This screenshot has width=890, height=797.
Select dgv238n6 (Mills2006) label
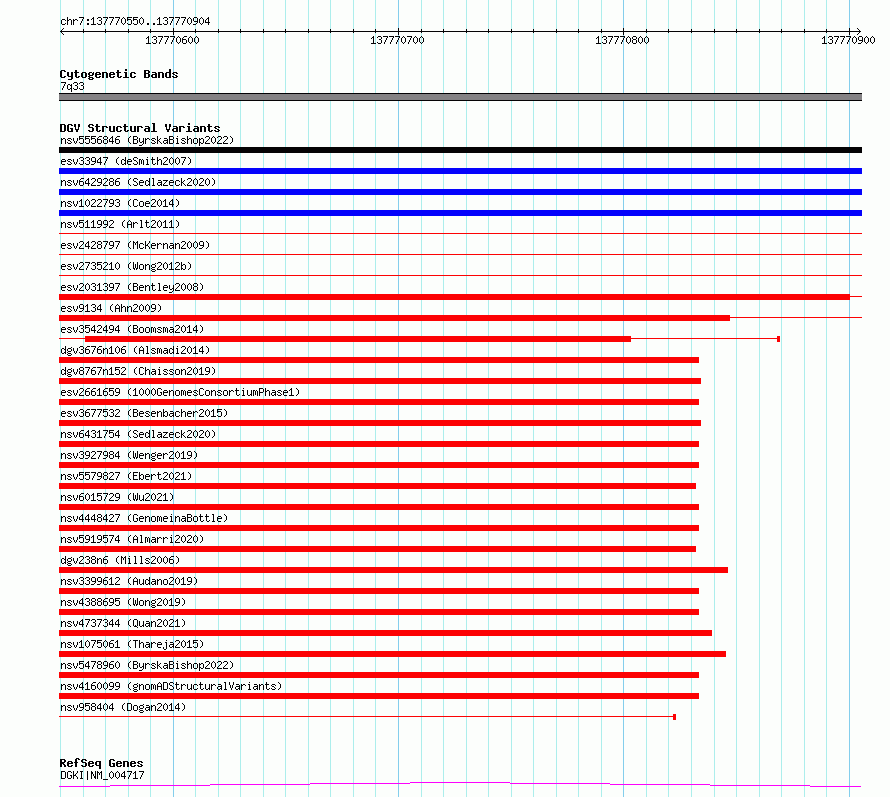(x=120, y=560)
